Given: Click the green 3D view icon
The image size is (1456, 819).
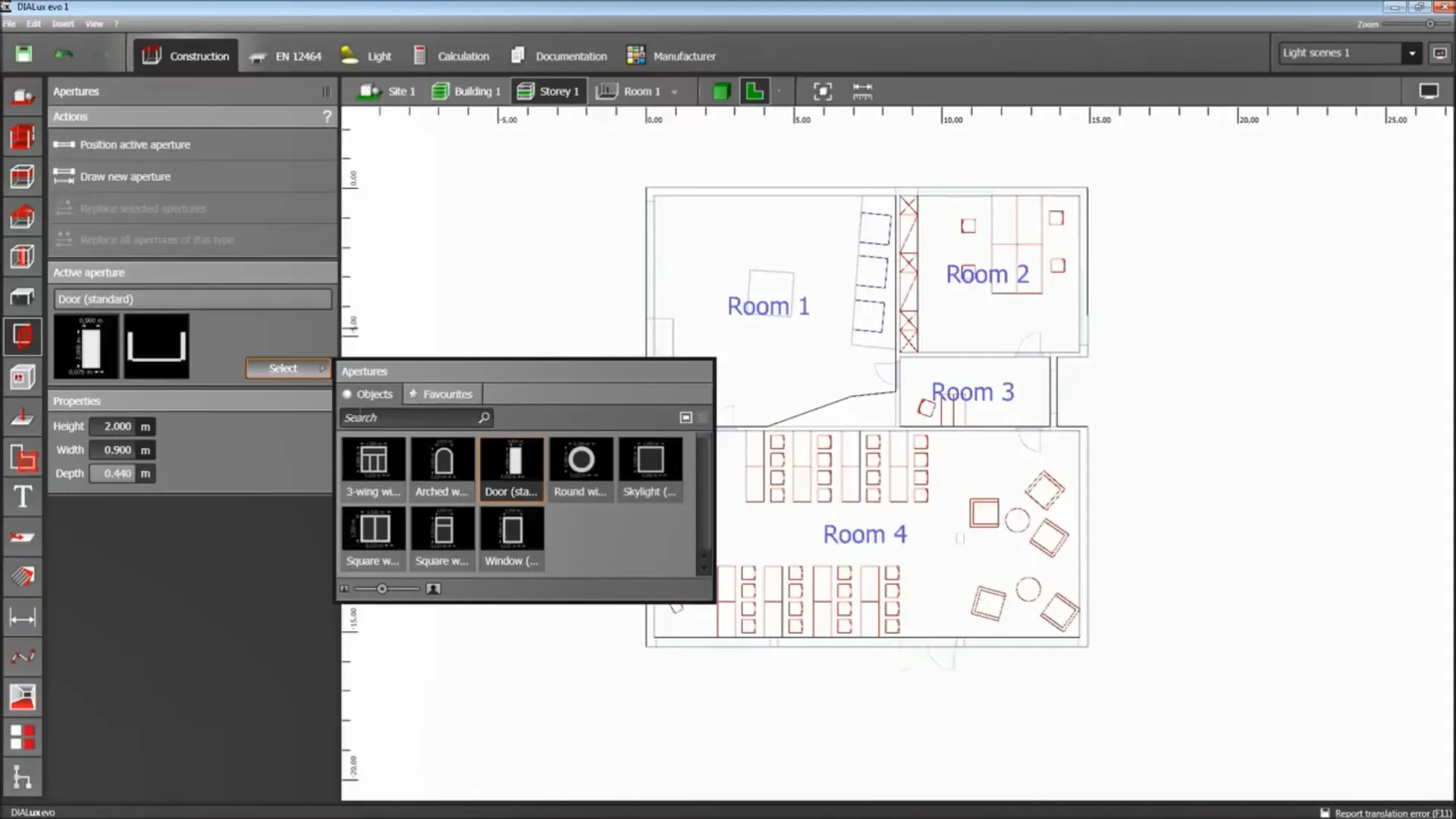Looking at the screenshot, I should [721, 92].
